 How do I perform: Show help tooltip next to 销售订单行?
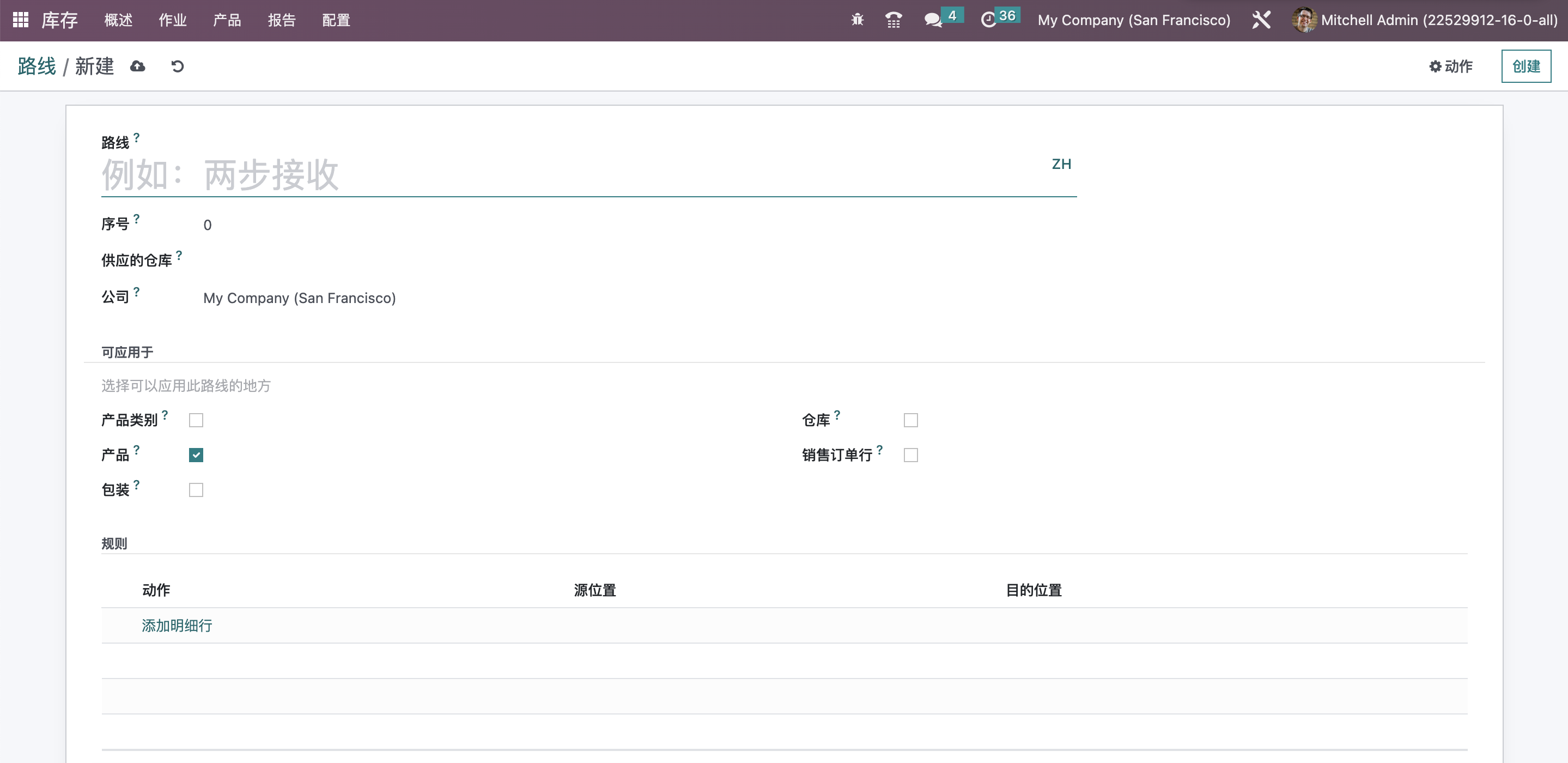[879, 450]
